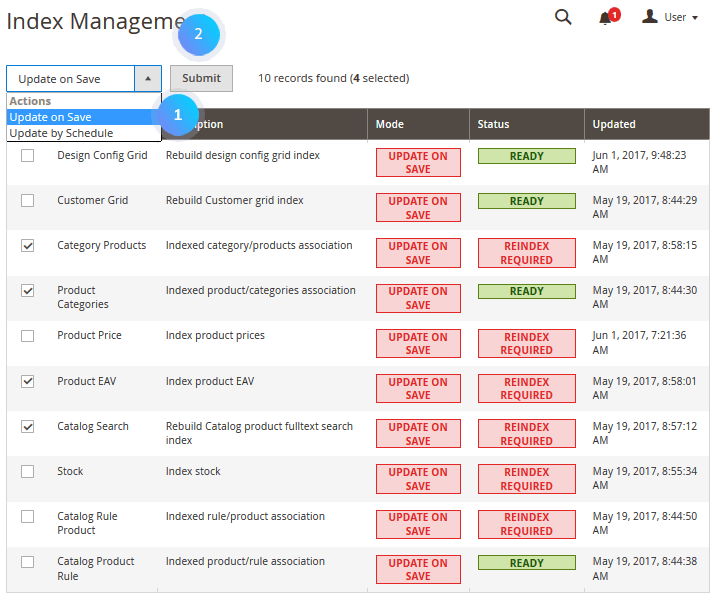This screenshot has height=601, width=718.
Task: Click the Mode column header
Action: tap(418, 124)
